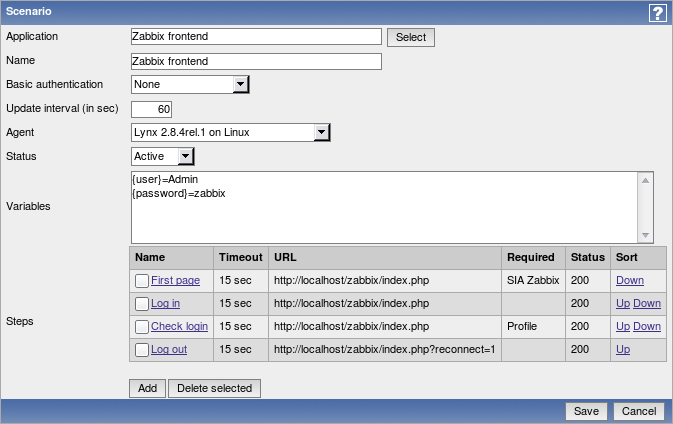Image resolution: width=673 pixels, height=424 pixels.
Task: Tick the First page step checkbox
Action: pyautogui.click(x=142, y=281)
